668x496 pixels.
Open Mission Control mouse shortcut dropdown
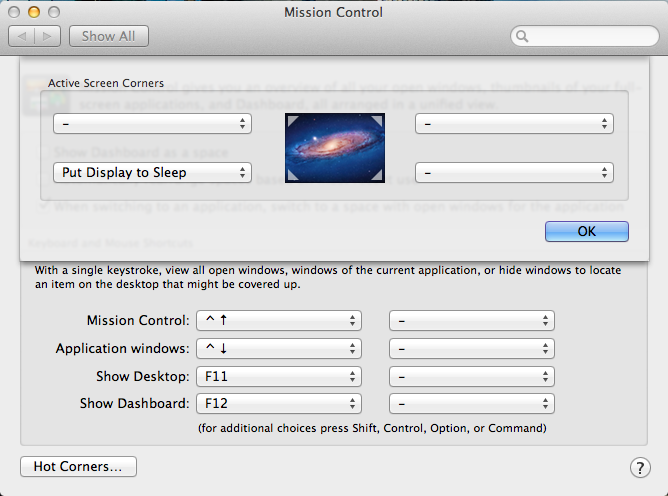click(472, 320)
